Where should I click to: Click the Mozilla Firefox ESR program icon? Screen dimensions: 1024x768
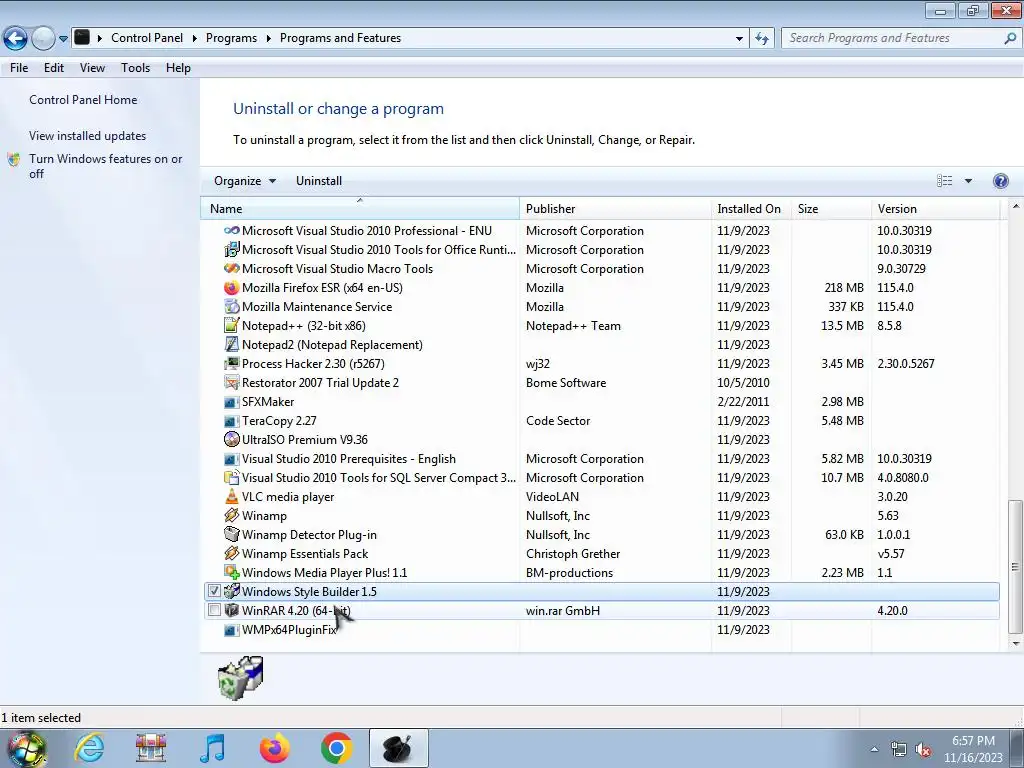click(231, 287)
